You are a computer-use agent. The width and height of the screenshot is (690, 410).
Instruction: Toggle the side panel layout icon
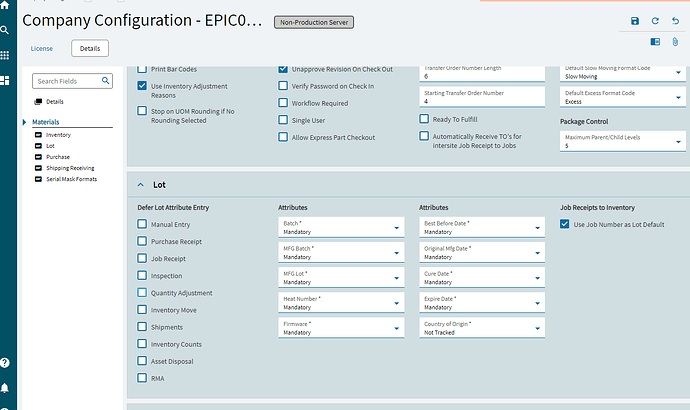coord(655,42)
